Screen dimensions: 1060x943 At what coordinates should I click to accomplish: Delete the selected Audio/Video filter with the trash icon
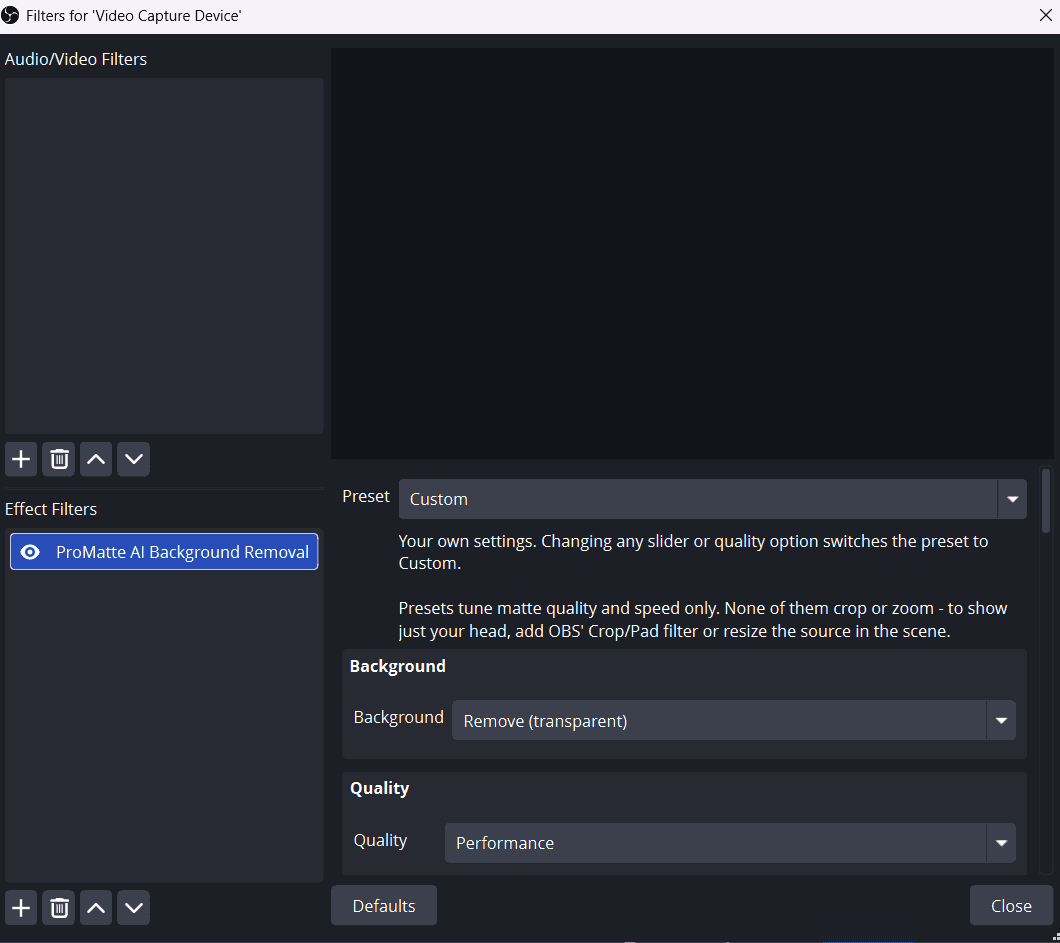pyautogui.click(x=59, y=460)
